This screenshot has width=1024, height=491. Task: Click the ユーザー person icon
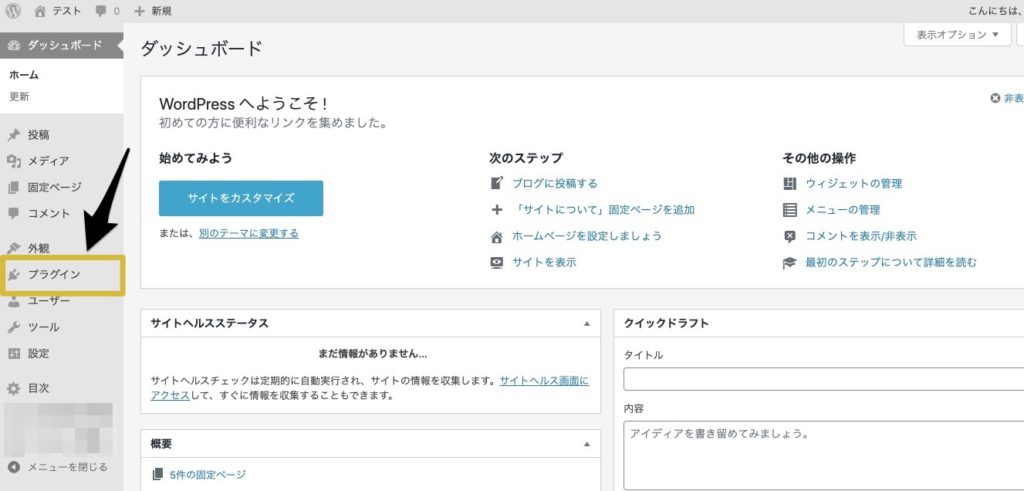click(x=14, y=301)
